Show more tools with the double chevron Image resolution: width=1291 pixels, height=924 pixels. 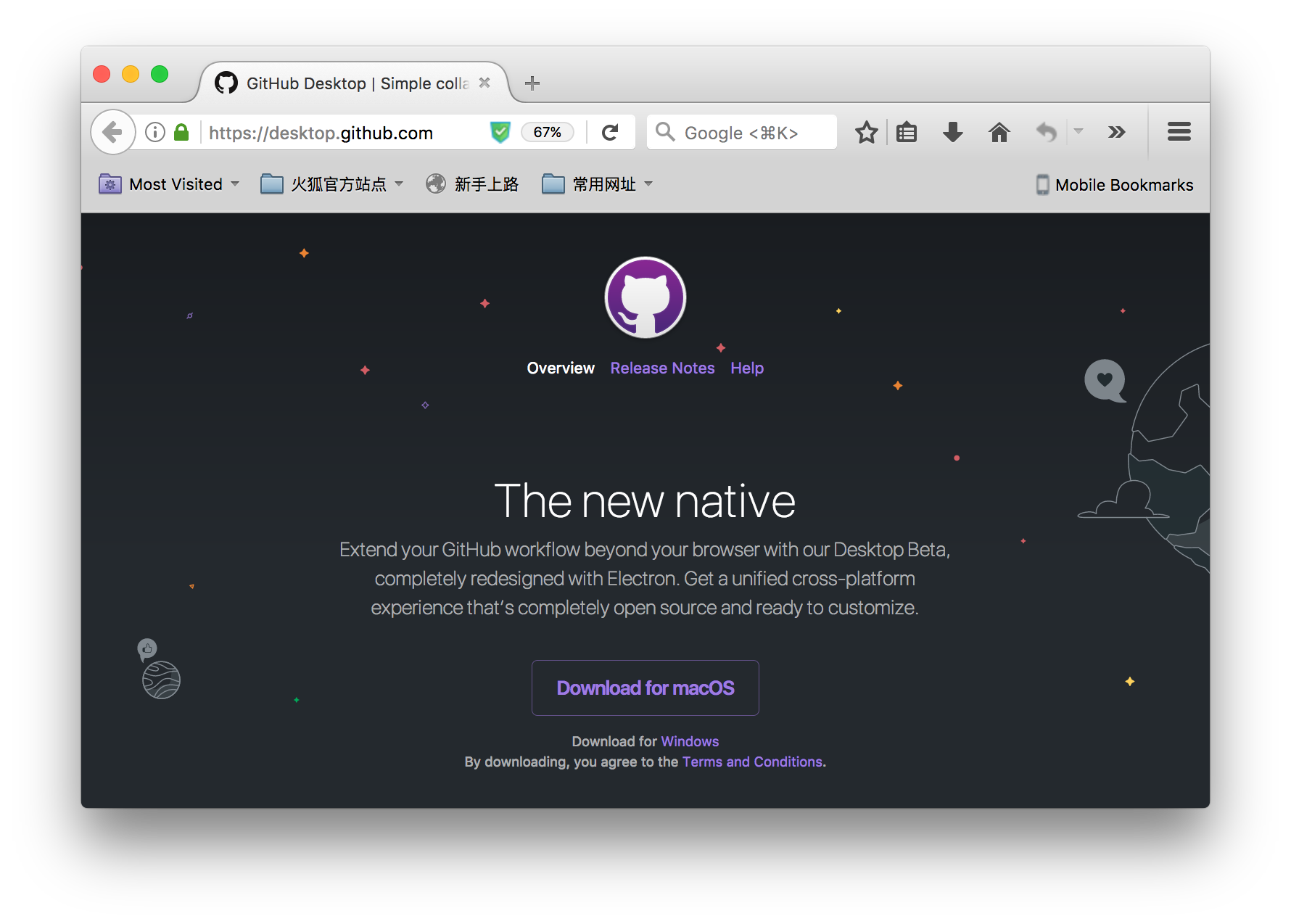coord(1117,132)
